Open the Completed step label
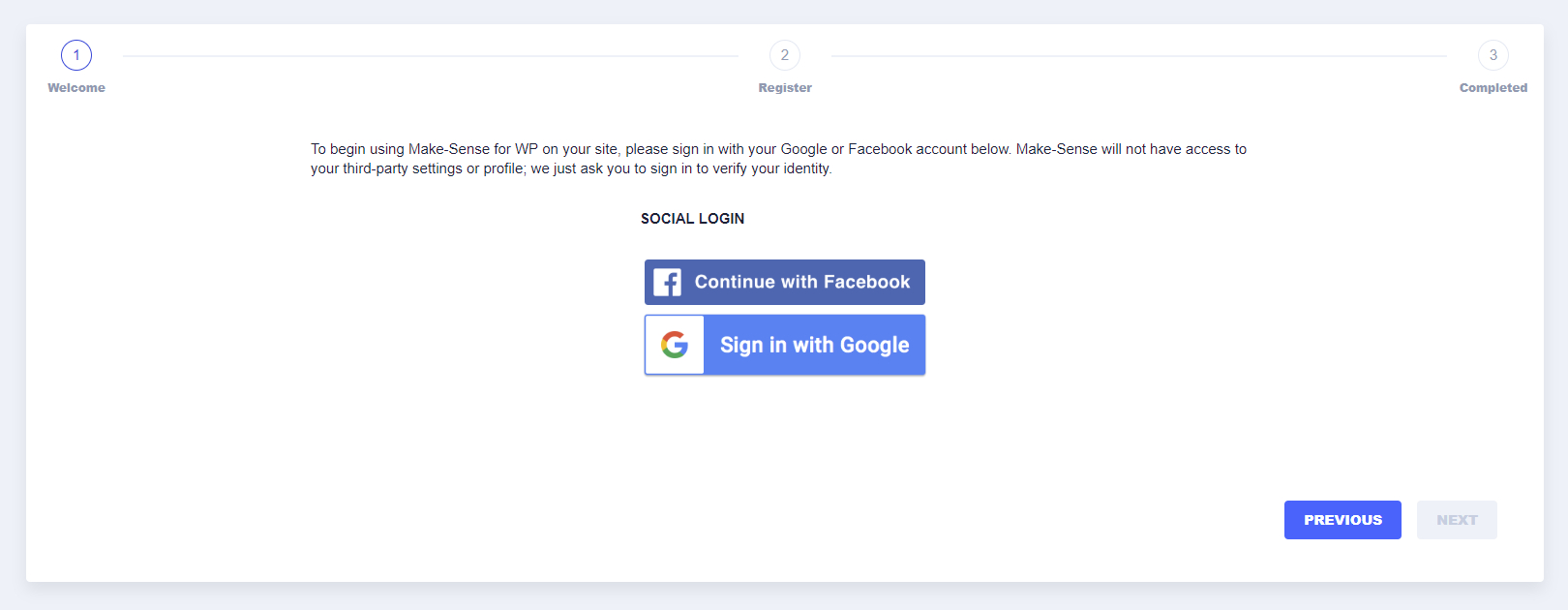This screenshot has width=1568, height=610. tap(1493, 87)
